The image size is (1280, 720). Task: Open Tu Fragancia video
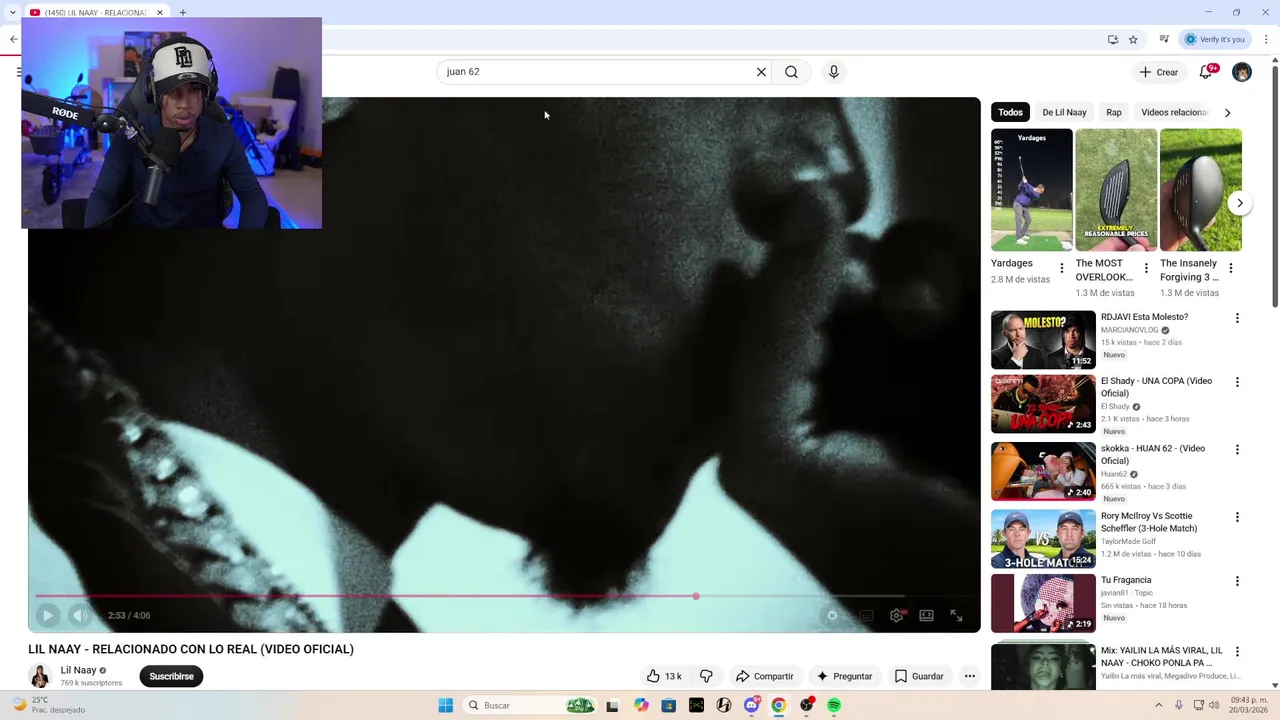click(1043, 603)
